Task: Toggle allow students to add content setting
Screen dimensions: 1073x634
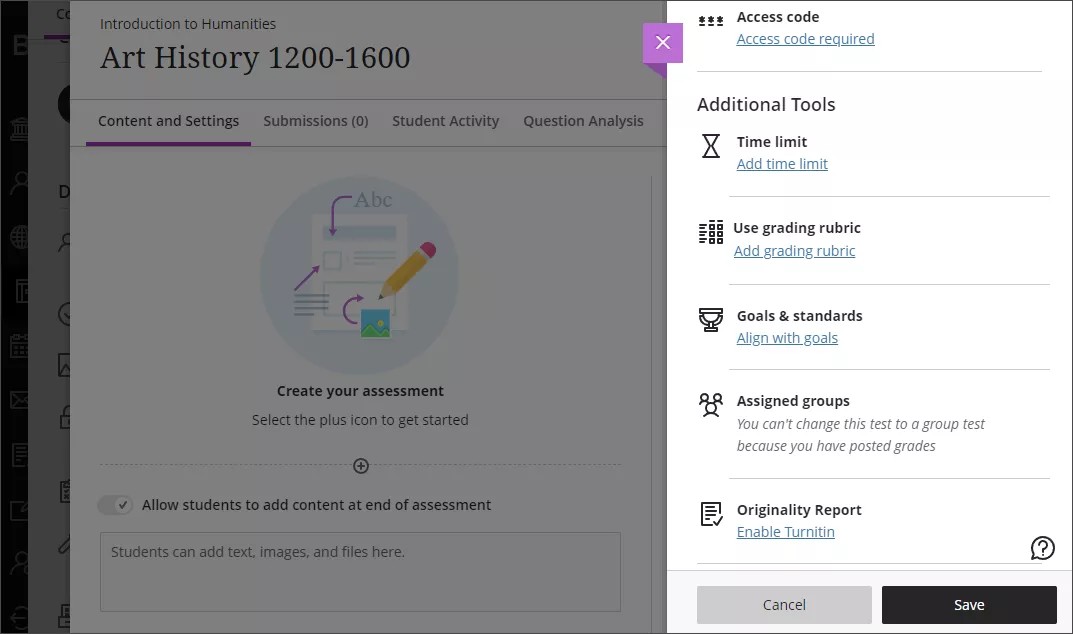Action: pyautogui.click(x=115, y=505)
